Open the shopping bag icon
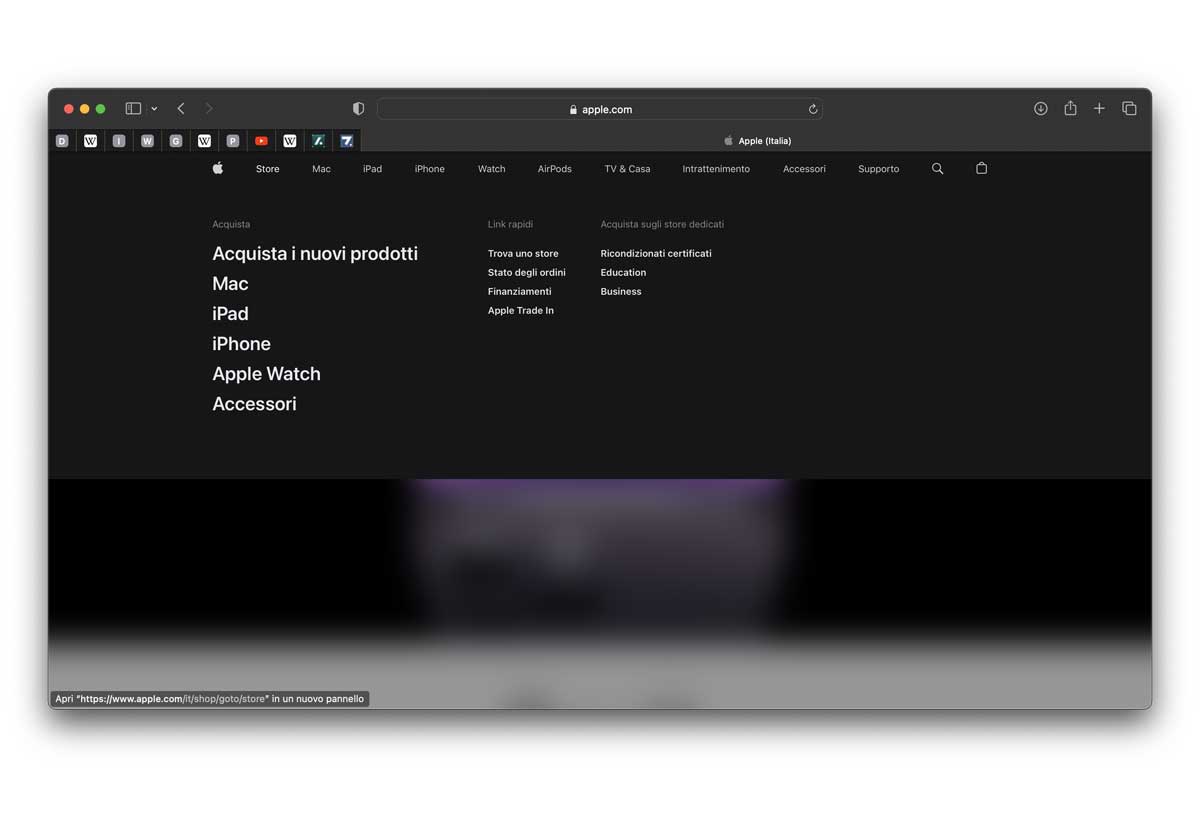The width and height of the screenshot is (1200, 826). pyautogui.click(x=981, y=168)
